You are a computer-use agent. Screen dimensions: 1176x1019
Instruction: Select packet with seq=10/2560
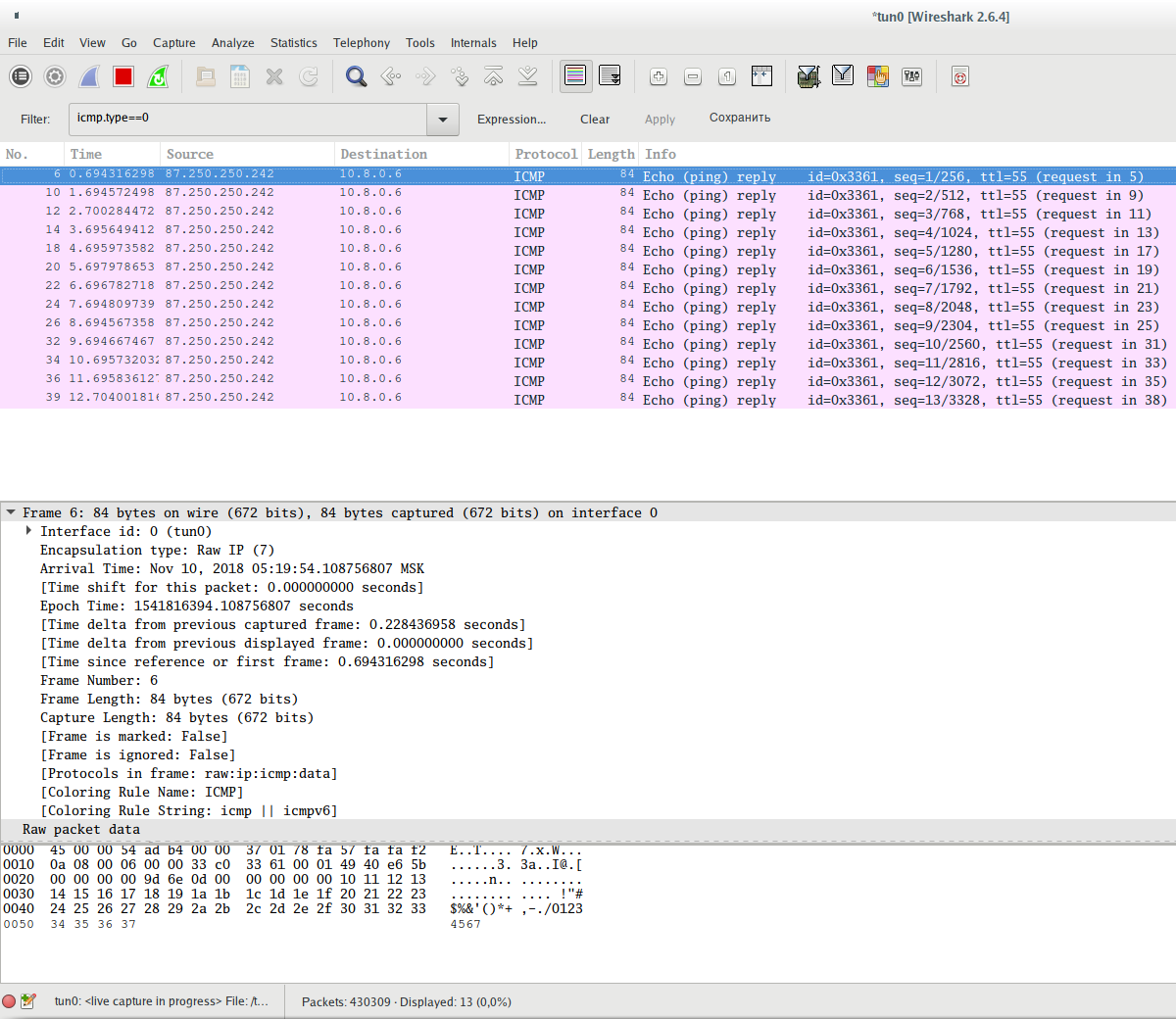click(x=588, y=343)
